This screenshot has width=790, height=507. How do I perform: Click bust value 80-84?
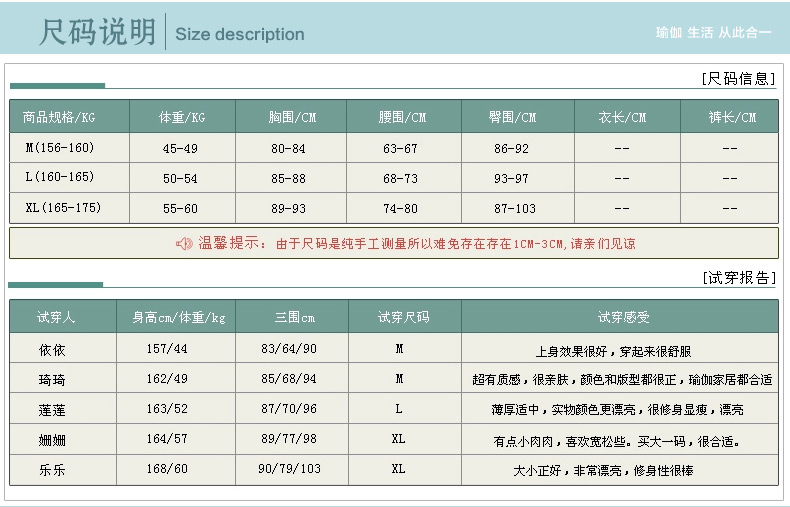coord(288,149)
